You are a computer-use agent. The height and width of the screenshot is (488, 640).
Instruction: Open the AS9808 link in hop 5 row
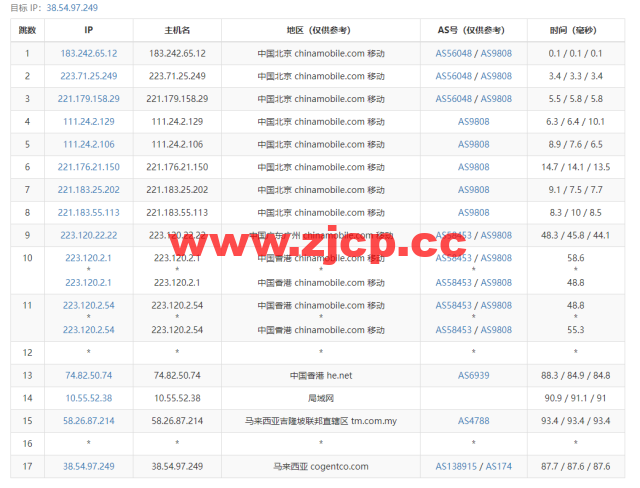pos(473,144)
